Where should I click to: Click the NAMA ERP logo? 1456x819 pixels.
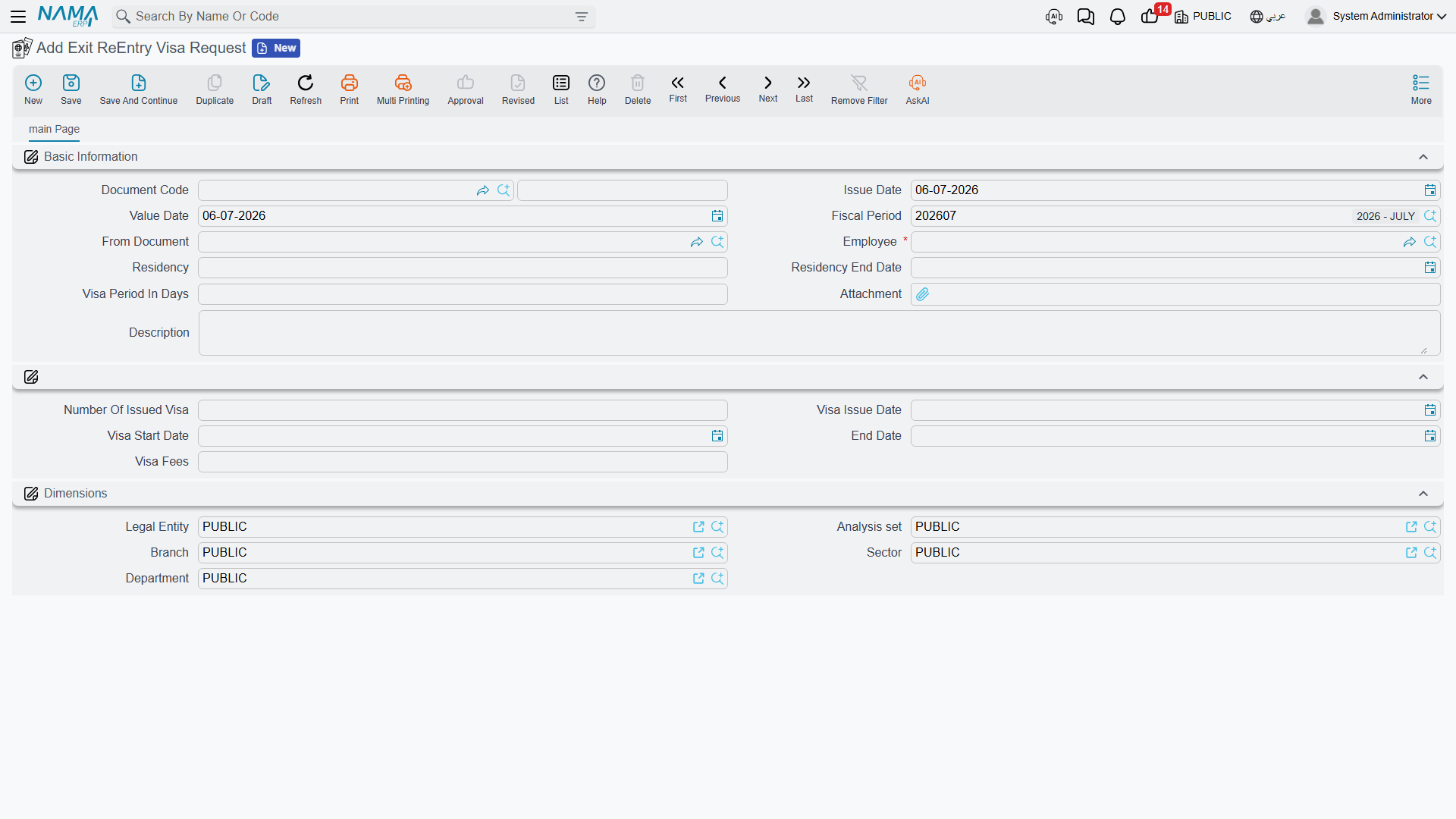tap(68, 16)
